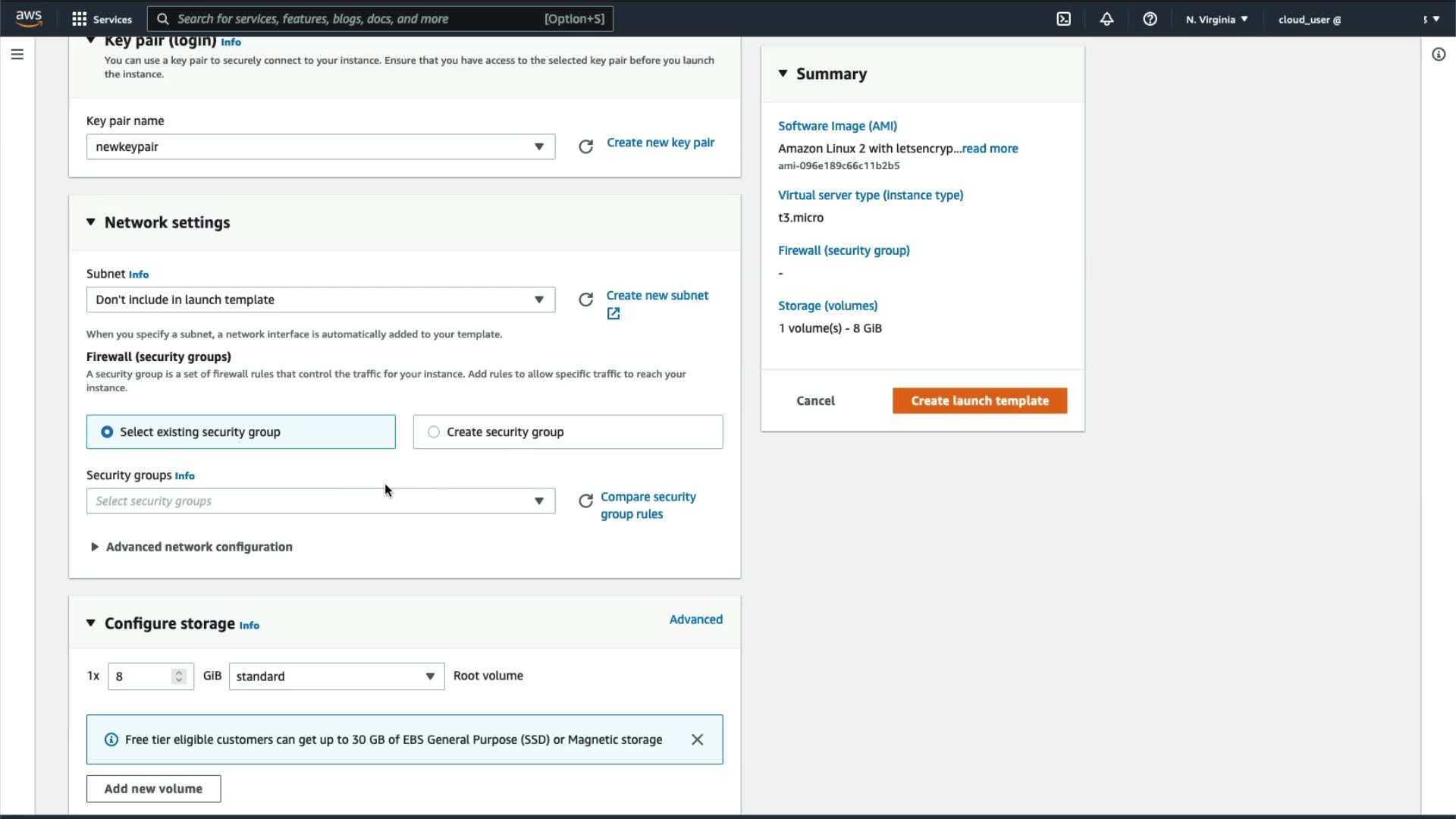Click Create launch template button

pyautogui.click(x=979, y=400)
